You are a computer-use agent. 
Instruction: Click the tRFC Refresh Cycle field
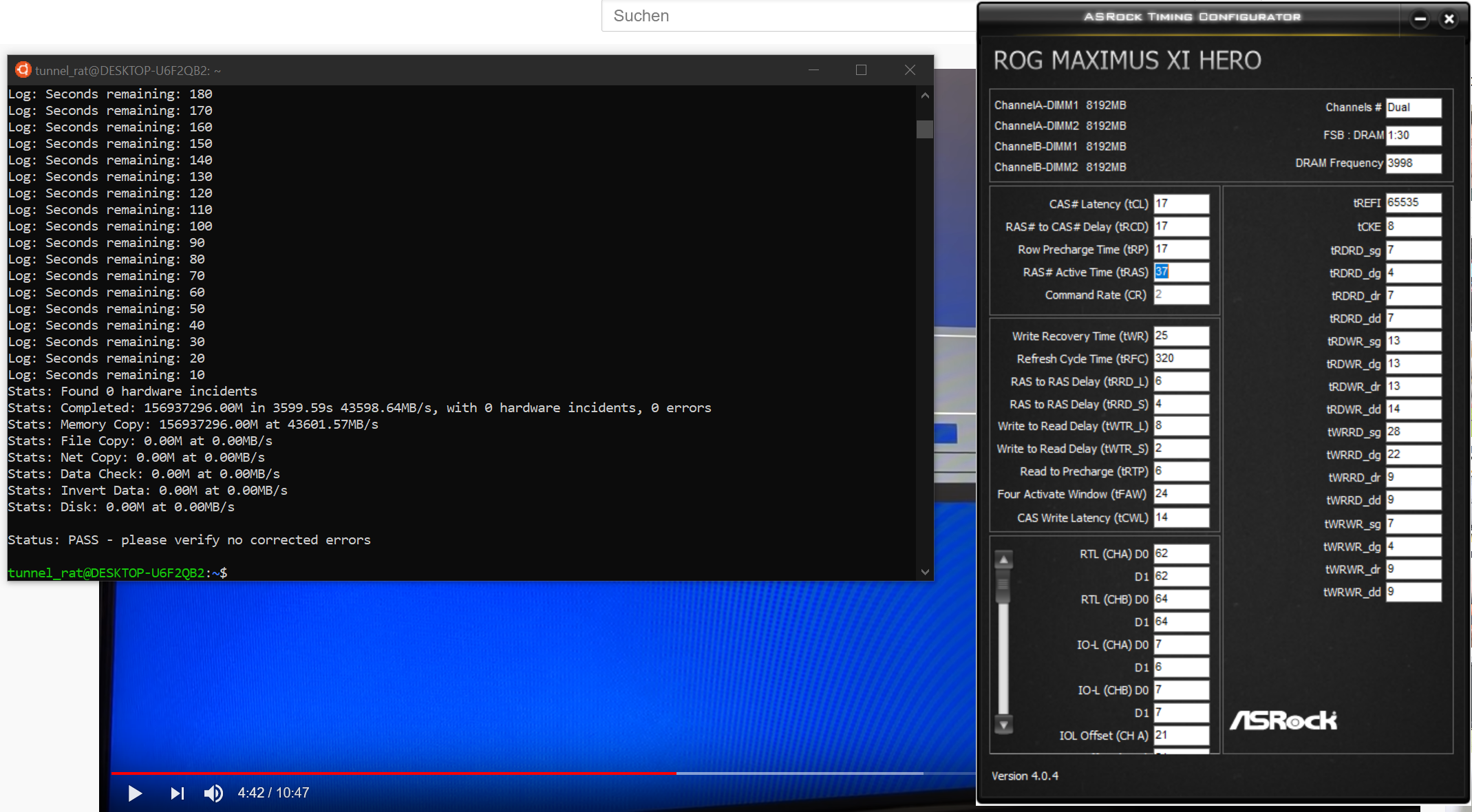tap(1180, 359)
